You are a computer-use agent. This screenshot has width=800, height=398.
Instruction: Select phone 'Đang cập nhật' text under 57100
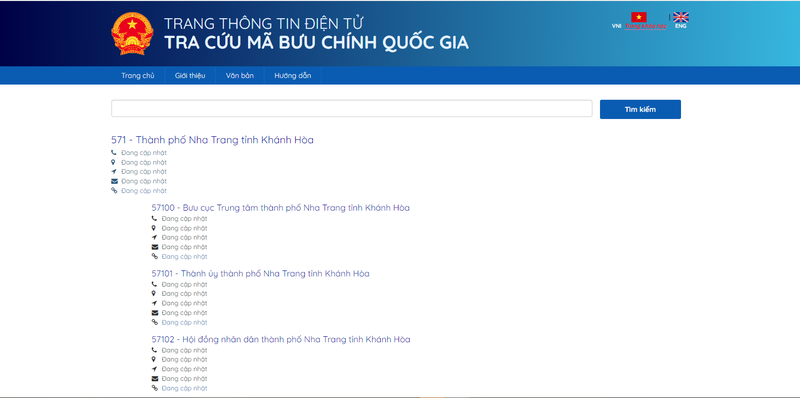click(x=184, y=219)
